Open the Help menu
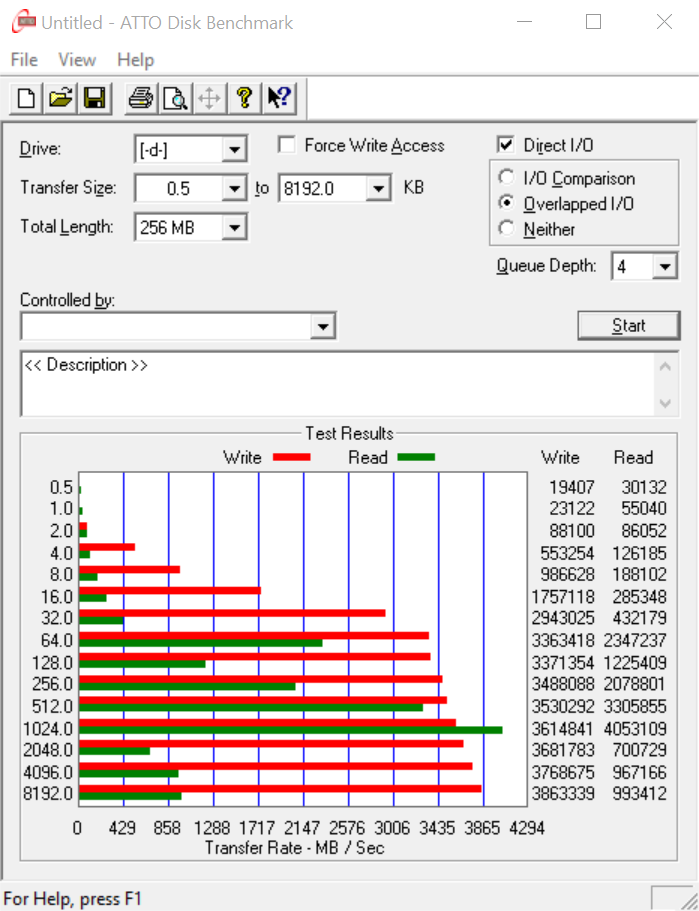 pyautogui.click(x=135, y=60)
